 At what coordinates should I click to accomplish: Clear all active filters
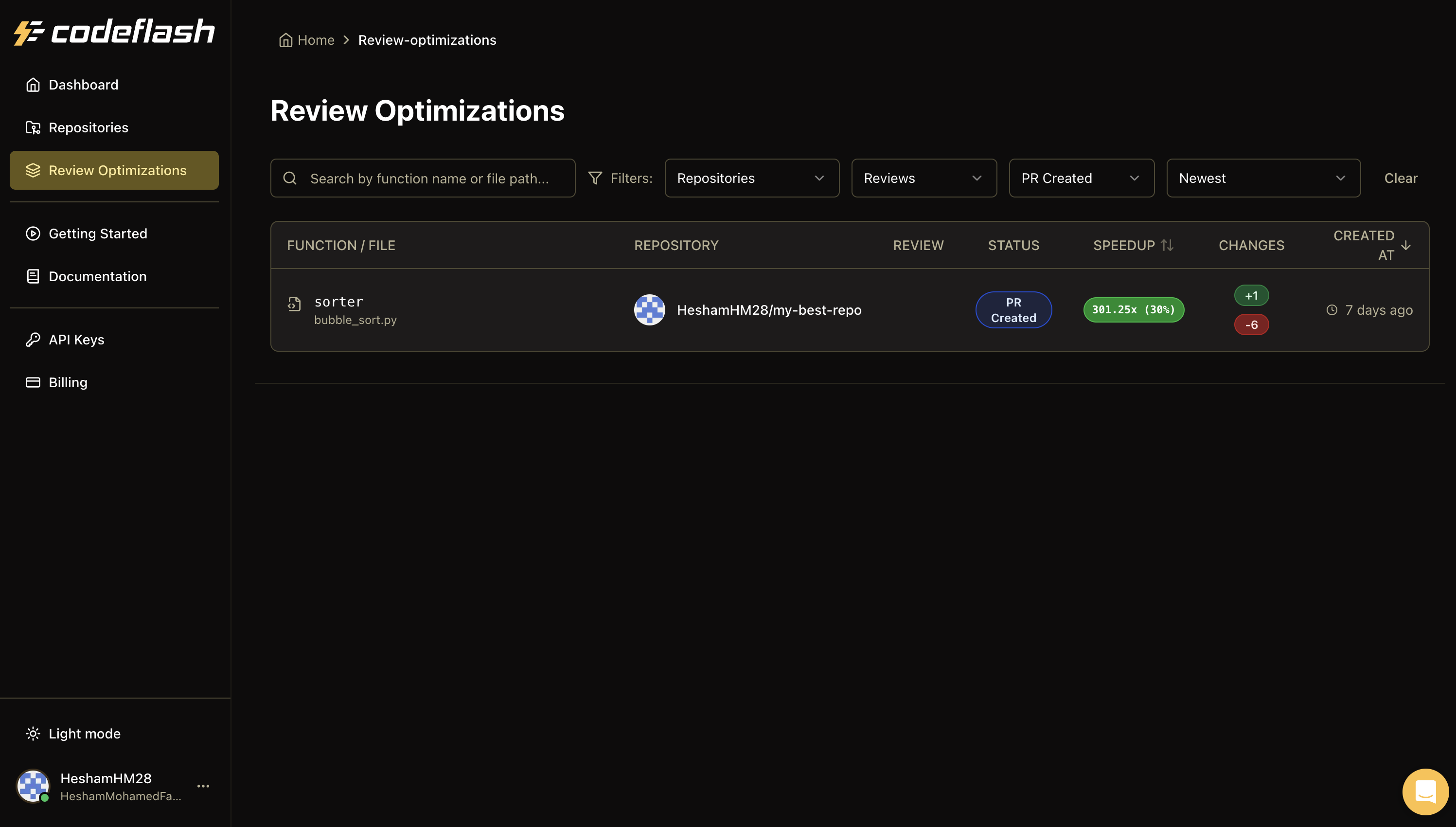click(1400, 178)
